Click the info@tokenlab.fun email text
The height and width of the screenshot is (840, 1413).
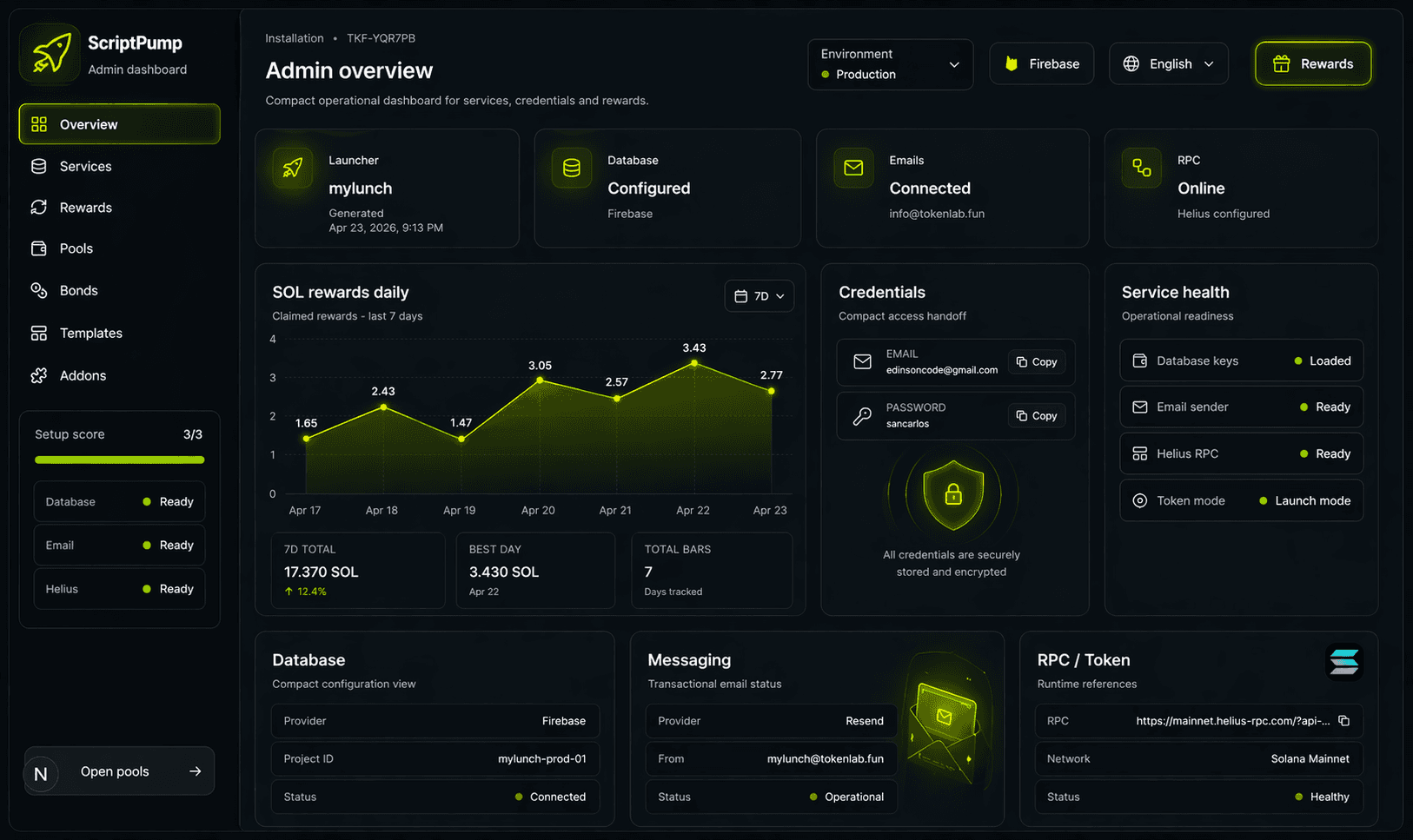[x=937, y=214]
